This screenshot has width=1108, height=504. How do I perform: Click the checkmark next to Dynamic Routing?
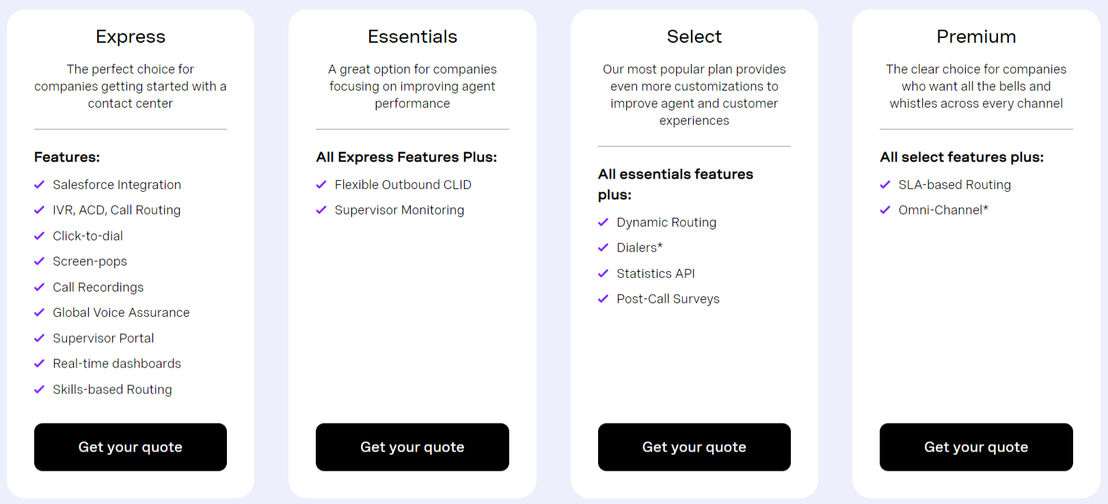(603, 222)
